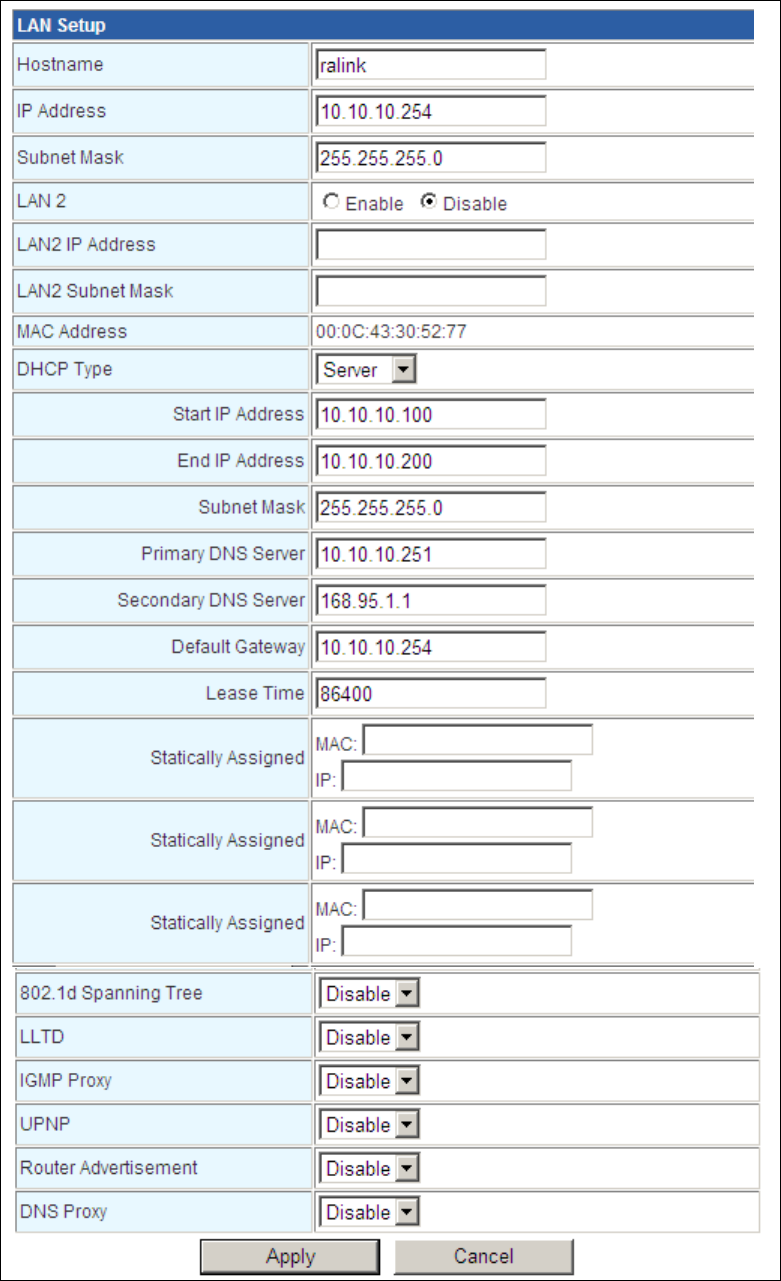The height and width of the screenshot is (1281, 781).
Task: Click the first Statically Assigned MAC field
Action: [477, 741]
